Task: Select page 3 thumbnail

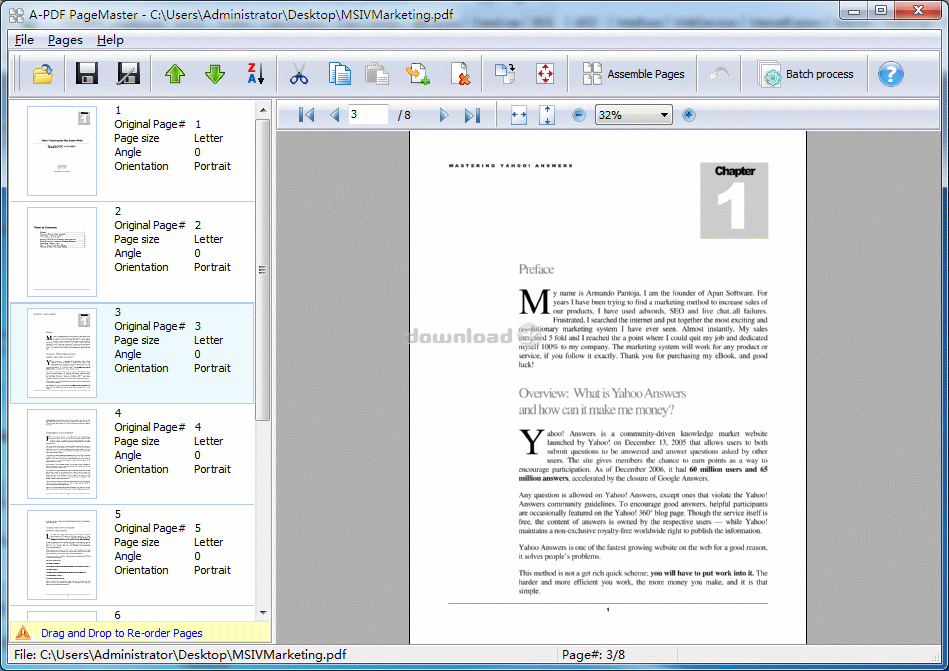Action: (x=62, y=353)
